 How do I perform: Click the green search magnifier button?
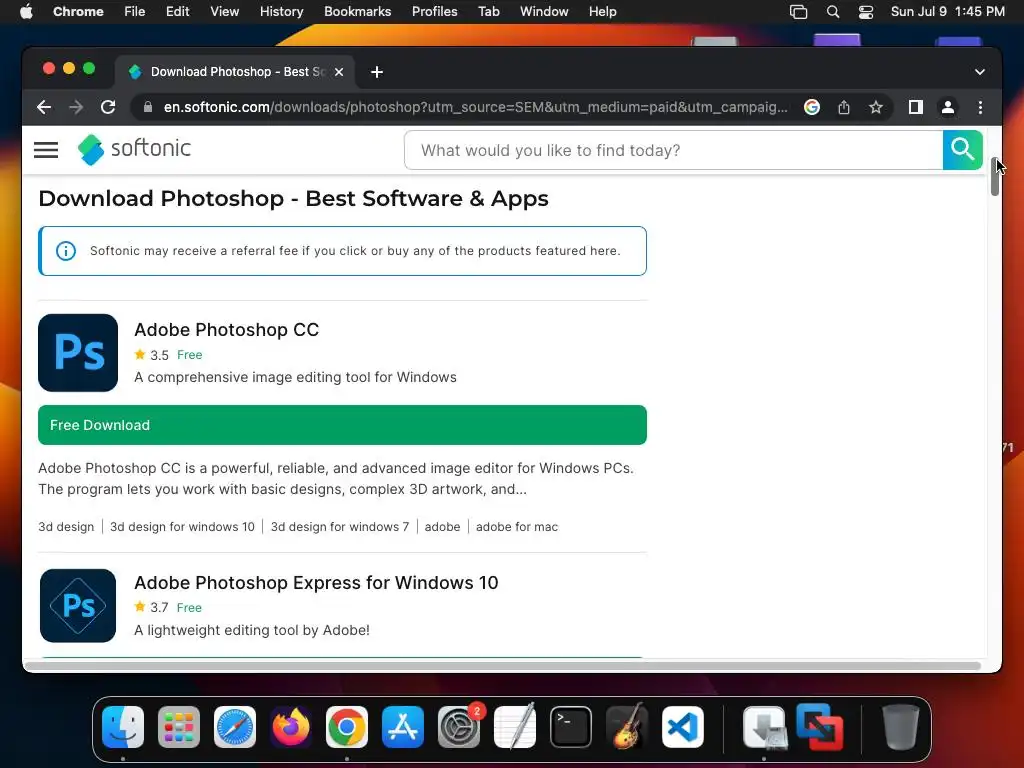(962, 150)
